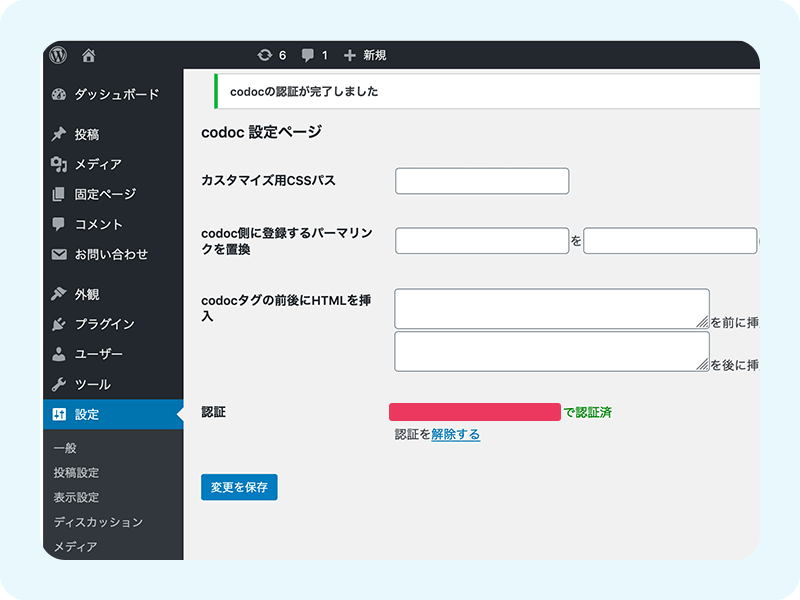This screenshot has width=800, height=600.
Task: Click the ツール wrench icon
Action: click(x=59, y=384)
